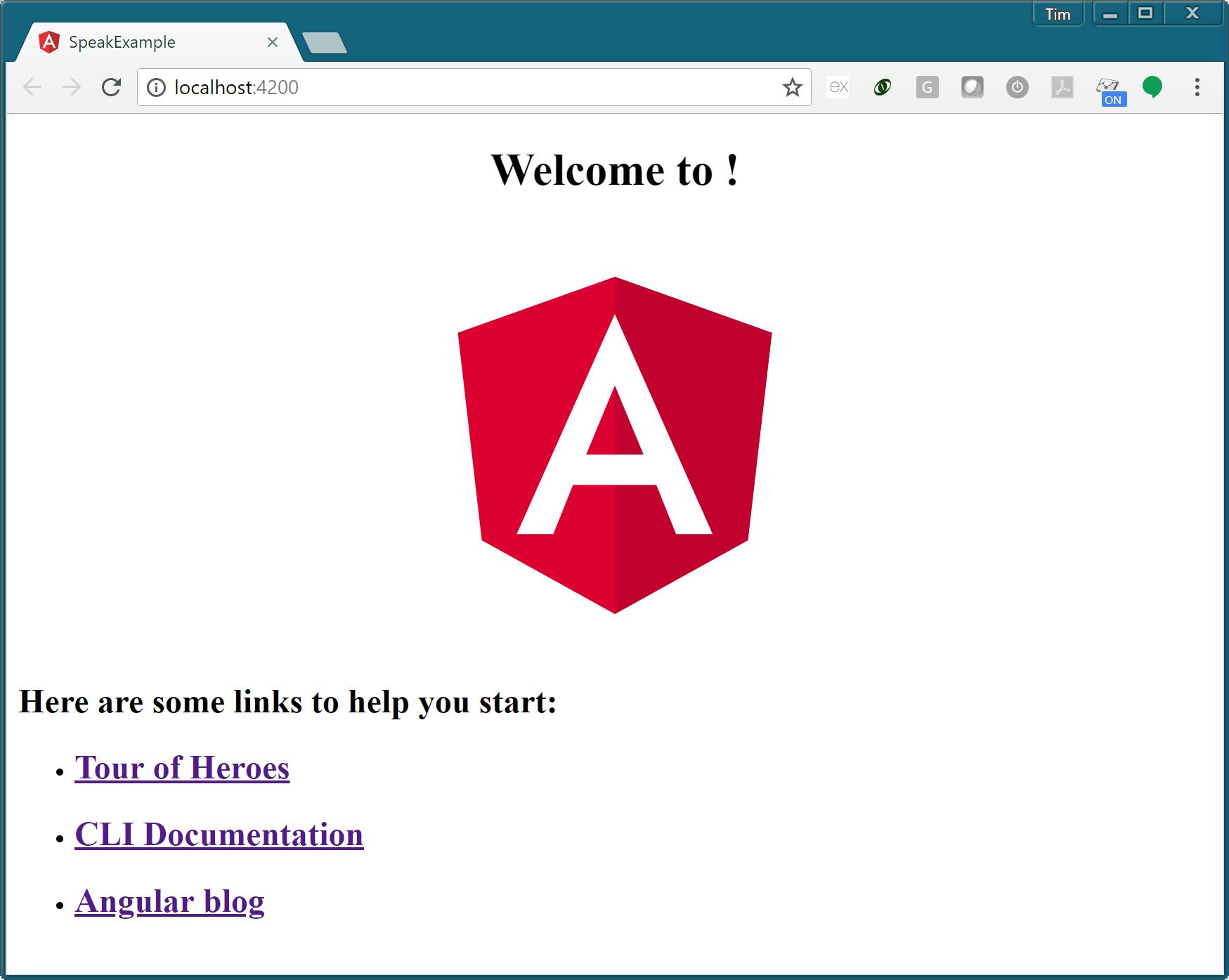Click the 'Tim' profile button
This screenshot has width=1229, height=980.
click(x=1058, y=14)
